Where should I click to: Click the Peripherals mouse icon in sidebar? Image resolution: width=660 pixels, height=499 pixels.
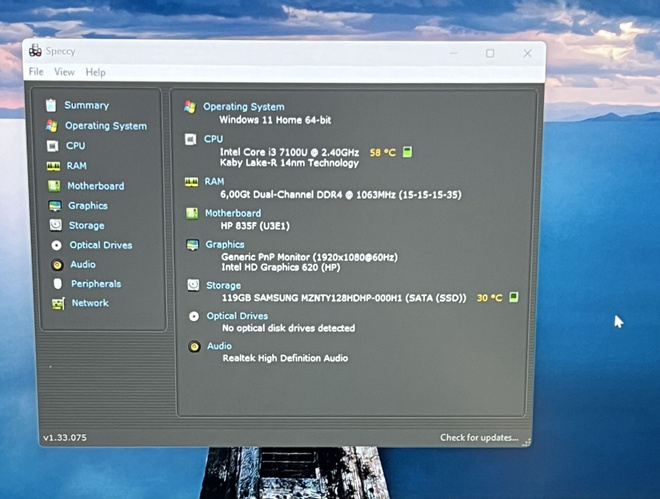tap(58, 284)
